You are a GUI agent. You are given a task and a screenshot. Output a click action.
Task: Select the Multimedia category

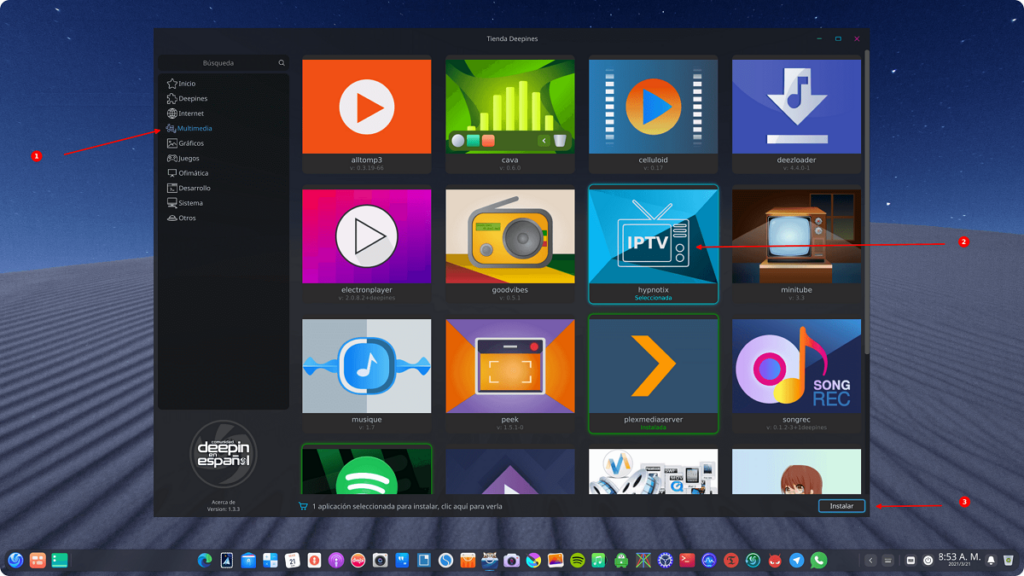[189, 129]
